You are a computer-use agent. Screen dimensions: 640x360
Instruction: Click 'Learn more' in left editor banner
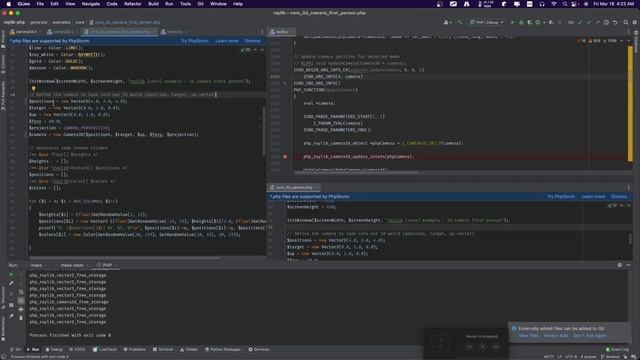(227, 41)
